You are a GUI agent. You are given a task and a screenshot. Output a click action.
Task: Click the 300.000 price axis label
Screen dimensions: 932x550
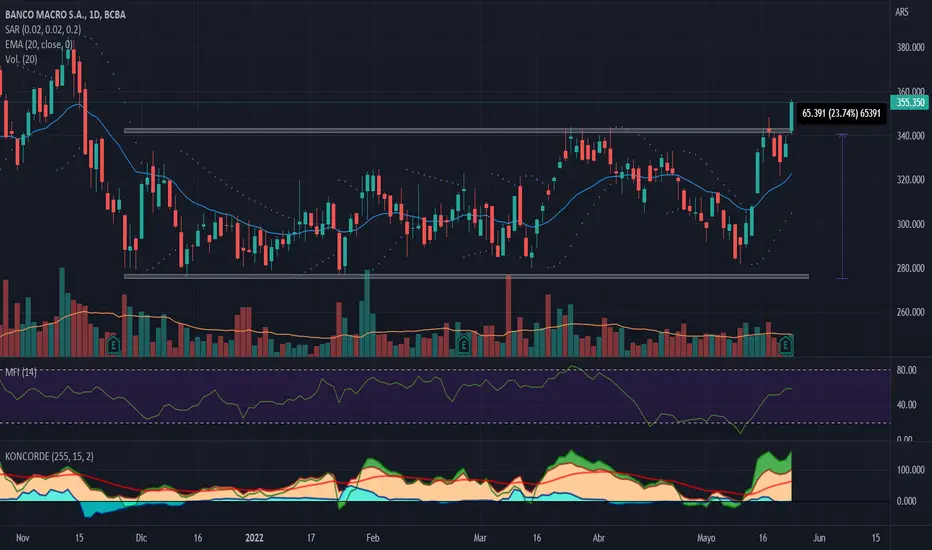point(911,224)
